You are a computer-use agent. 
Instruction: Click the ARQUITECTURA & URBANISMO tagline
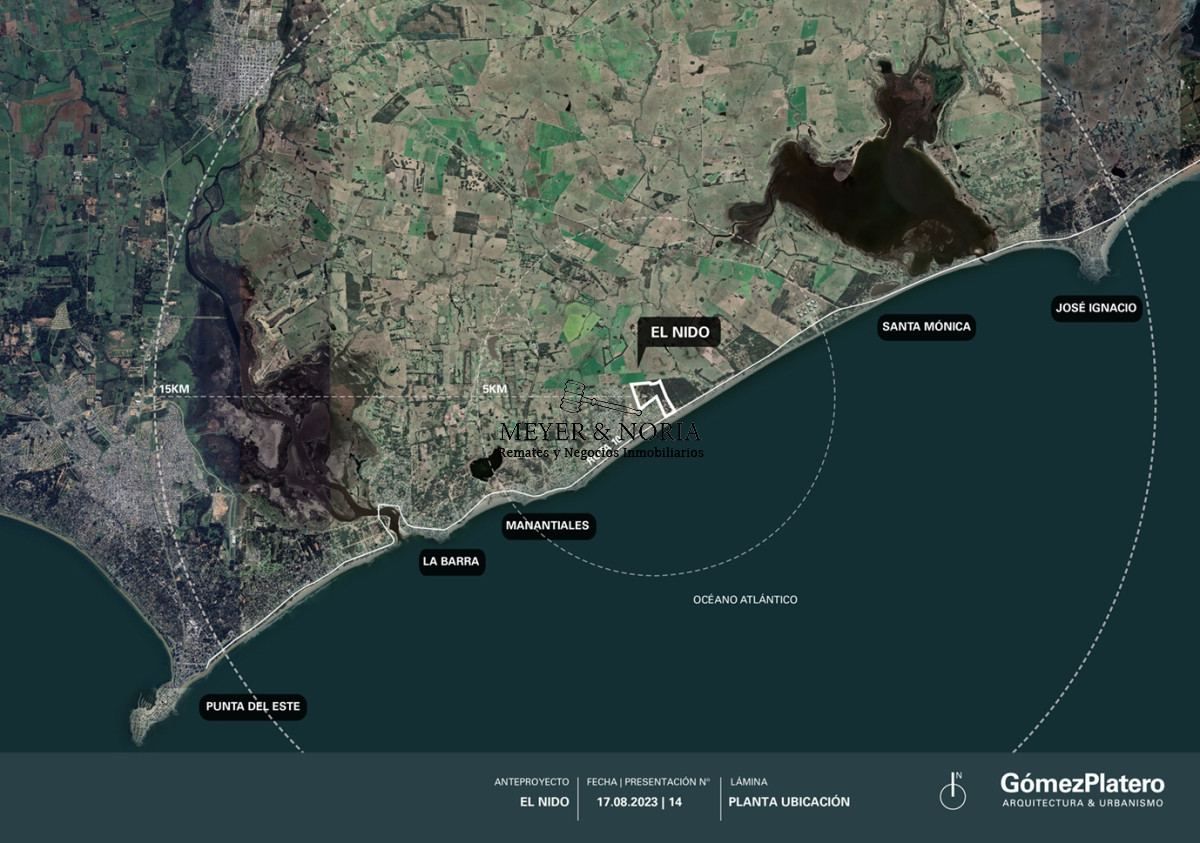coord(1082,803)
